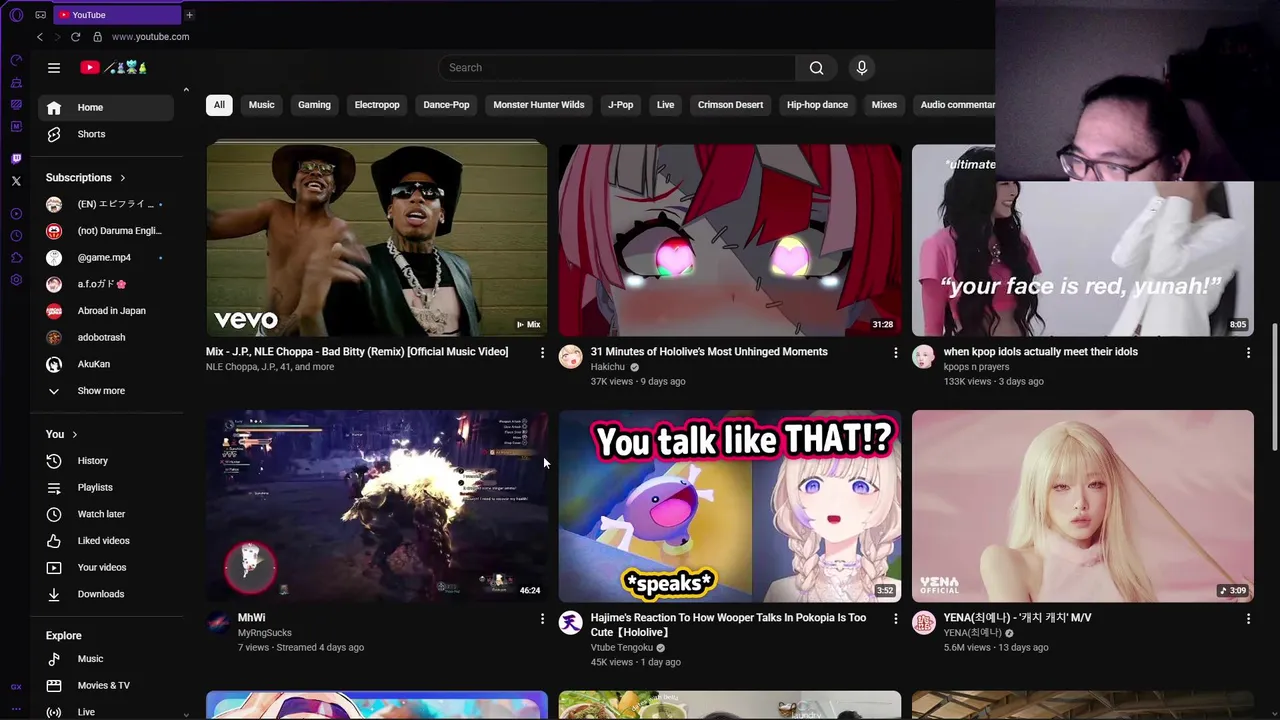The image size is (1280, 720).
Task: Open Twitch in browser sidebar
Action: (16, 159)
